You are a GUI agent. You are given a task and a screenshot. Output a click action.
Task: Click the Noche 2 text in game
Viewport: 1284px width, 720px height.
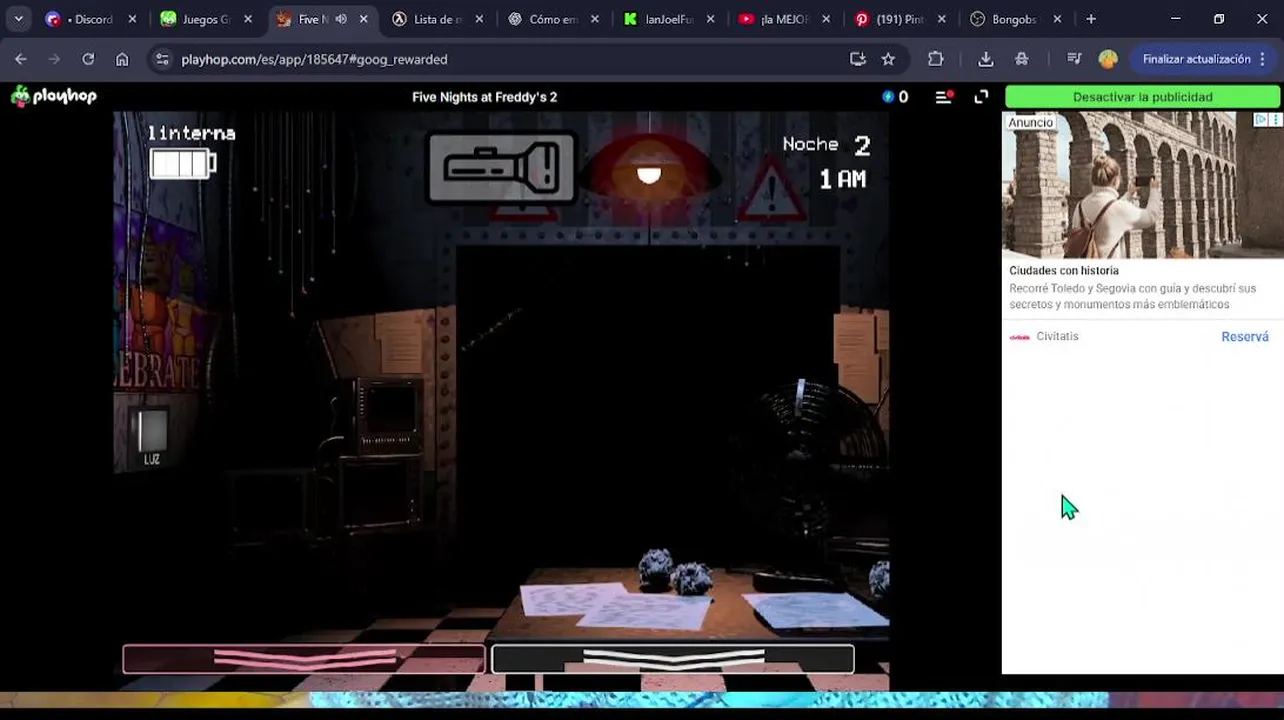827,145
